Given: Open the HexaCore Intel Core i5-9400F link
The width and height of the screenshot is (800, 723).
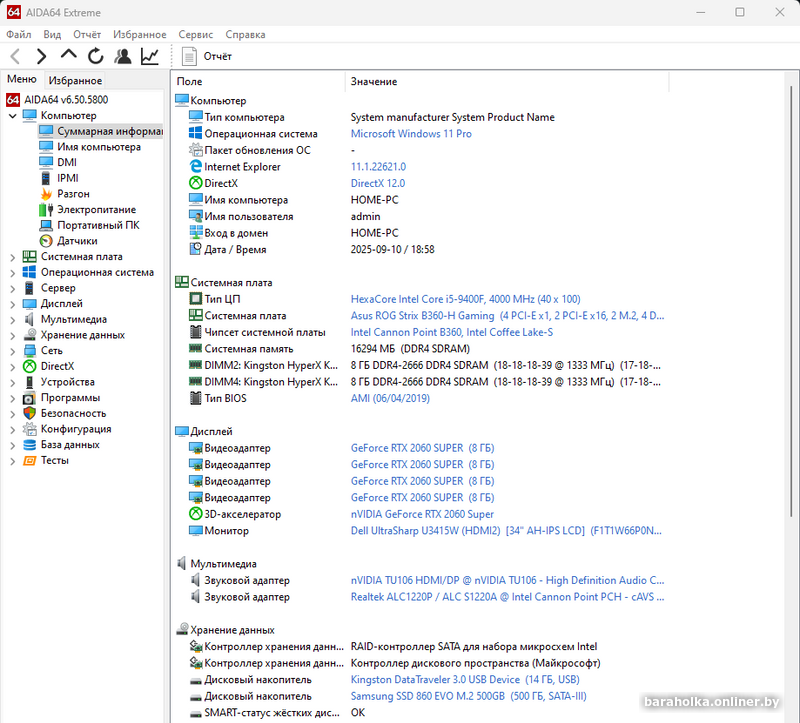Looking at the screenshot, I should 465,299.
